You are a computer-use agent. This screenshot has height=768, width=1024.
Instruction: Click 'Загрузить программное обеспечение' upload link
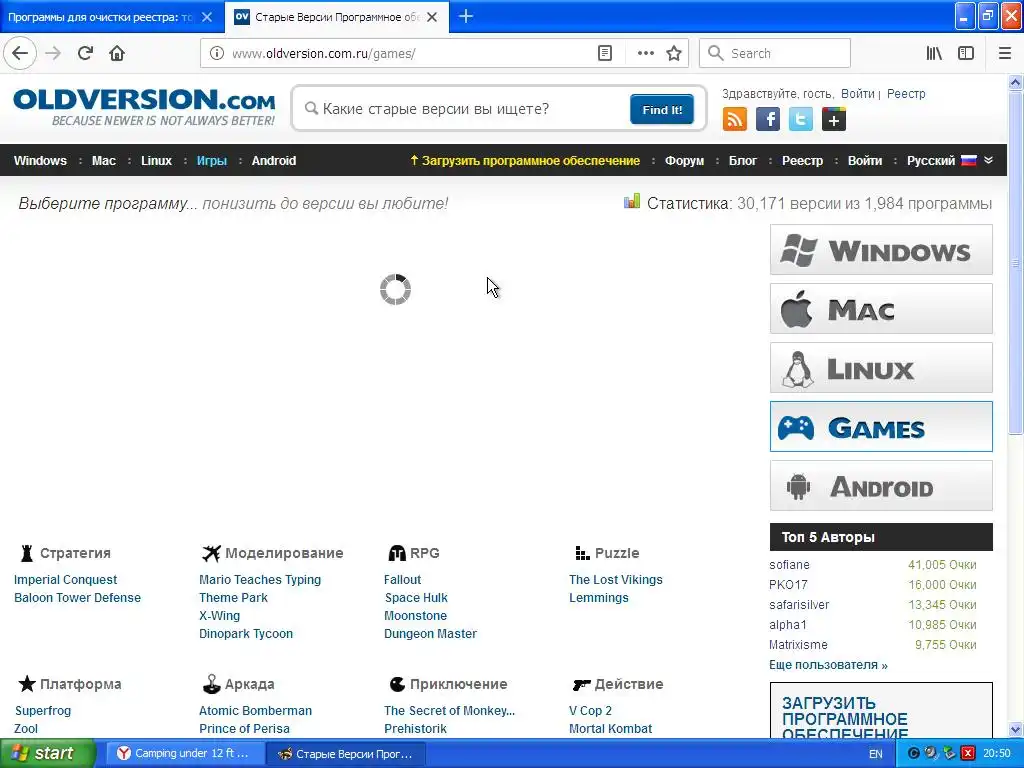[x=525, y=161]
